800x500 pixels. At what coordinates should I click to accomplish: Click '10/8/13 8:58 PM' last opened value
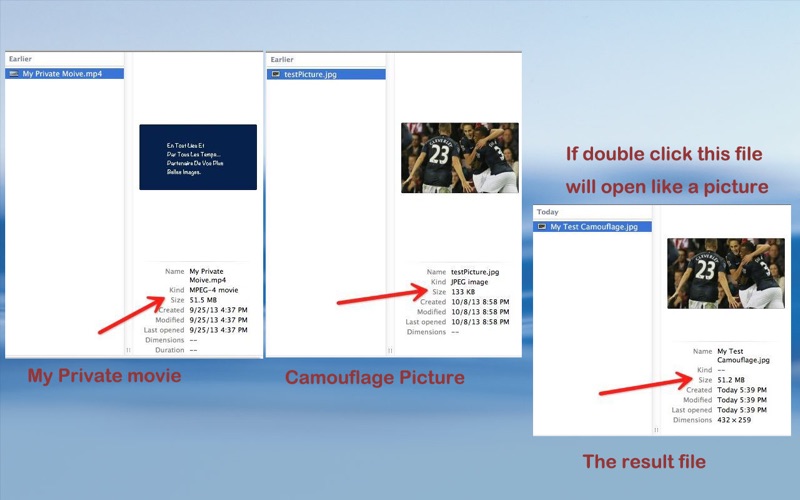coord(480,322)
